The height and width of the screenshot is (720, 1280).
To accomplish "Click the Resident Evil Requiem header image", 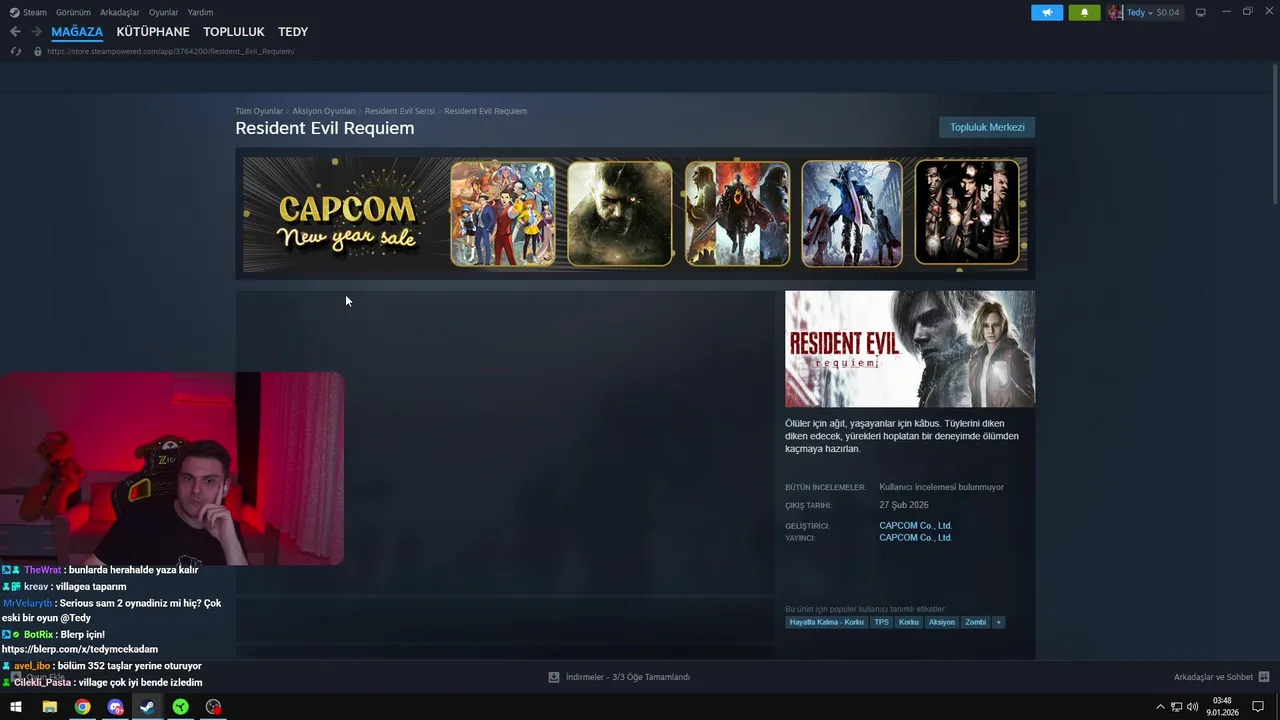I will click(x=910, y=349).
